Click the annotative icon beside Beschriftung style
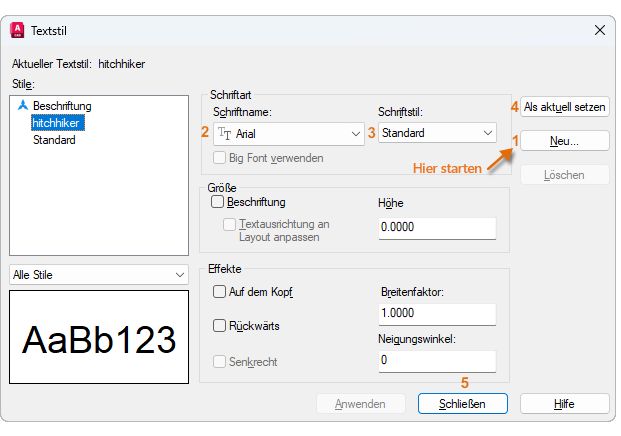The height and width of the screenshot is (436, 621). click(23, 105)
